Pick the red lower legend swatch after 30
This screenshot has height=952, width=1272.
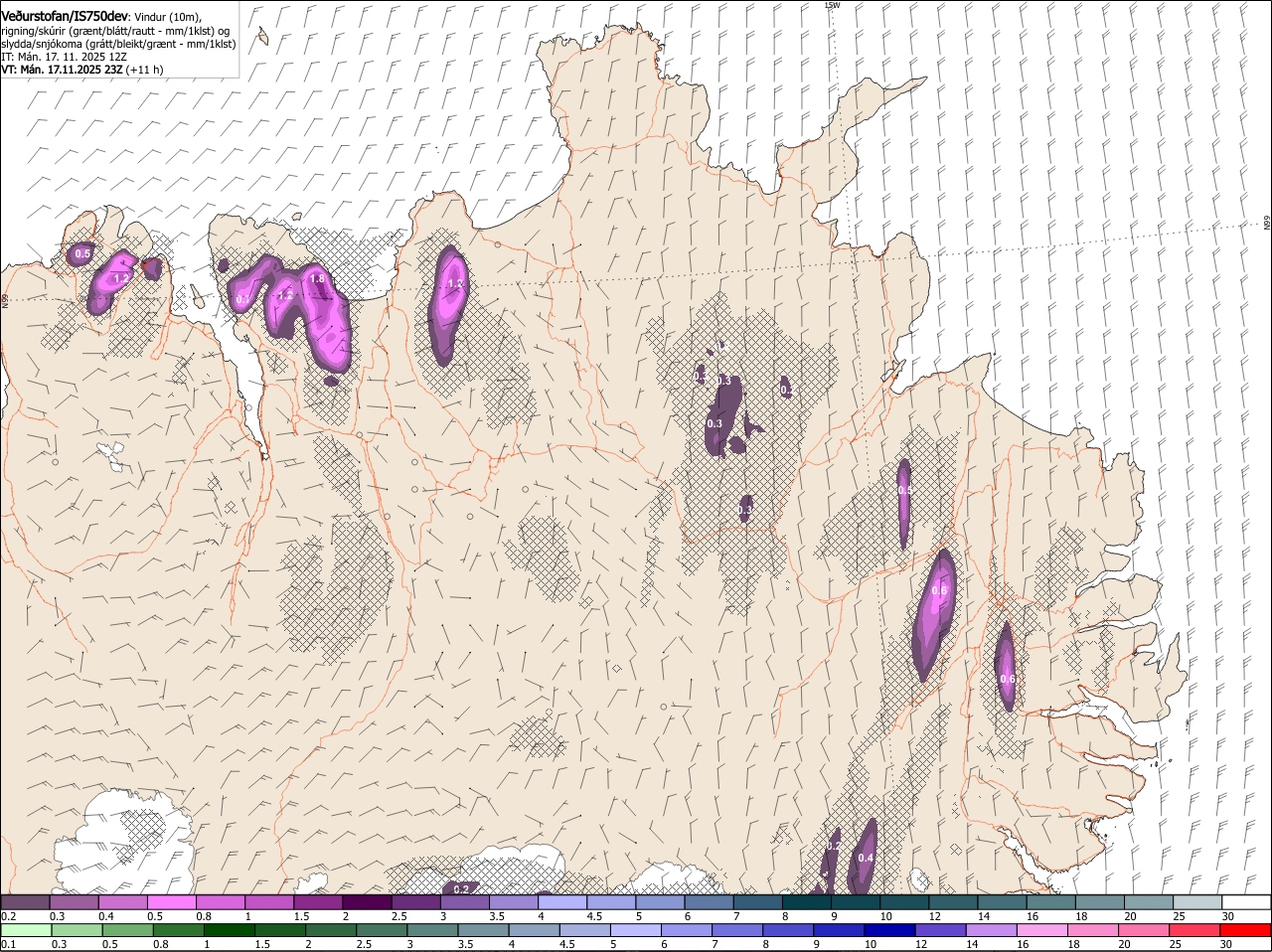pos(1244,930)
